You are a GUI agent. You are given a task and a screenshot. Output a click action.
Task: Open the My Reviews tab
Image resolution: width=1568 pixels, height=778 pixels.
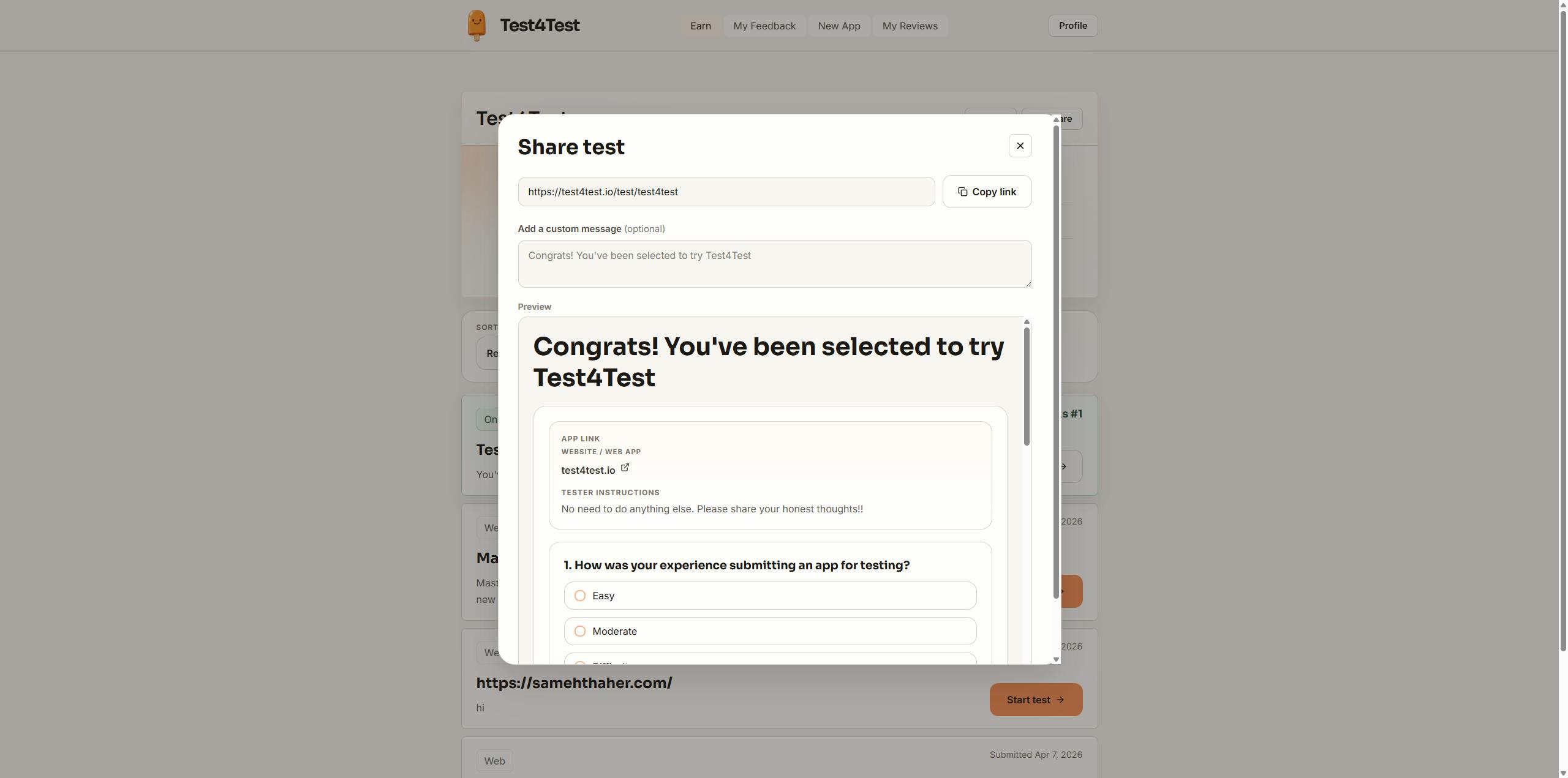click(910, 26)
